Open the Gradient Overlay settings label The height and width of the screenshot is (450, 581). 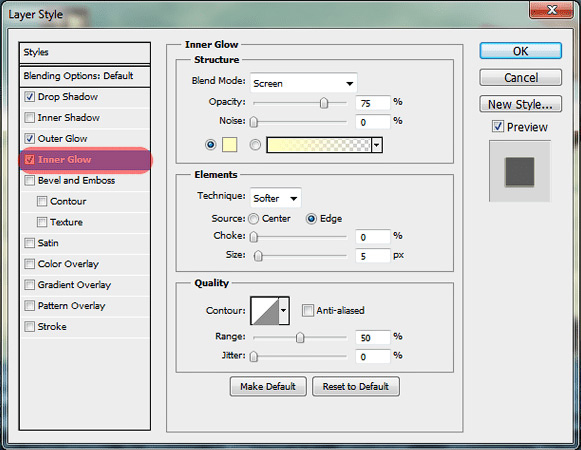pos(74,285)
